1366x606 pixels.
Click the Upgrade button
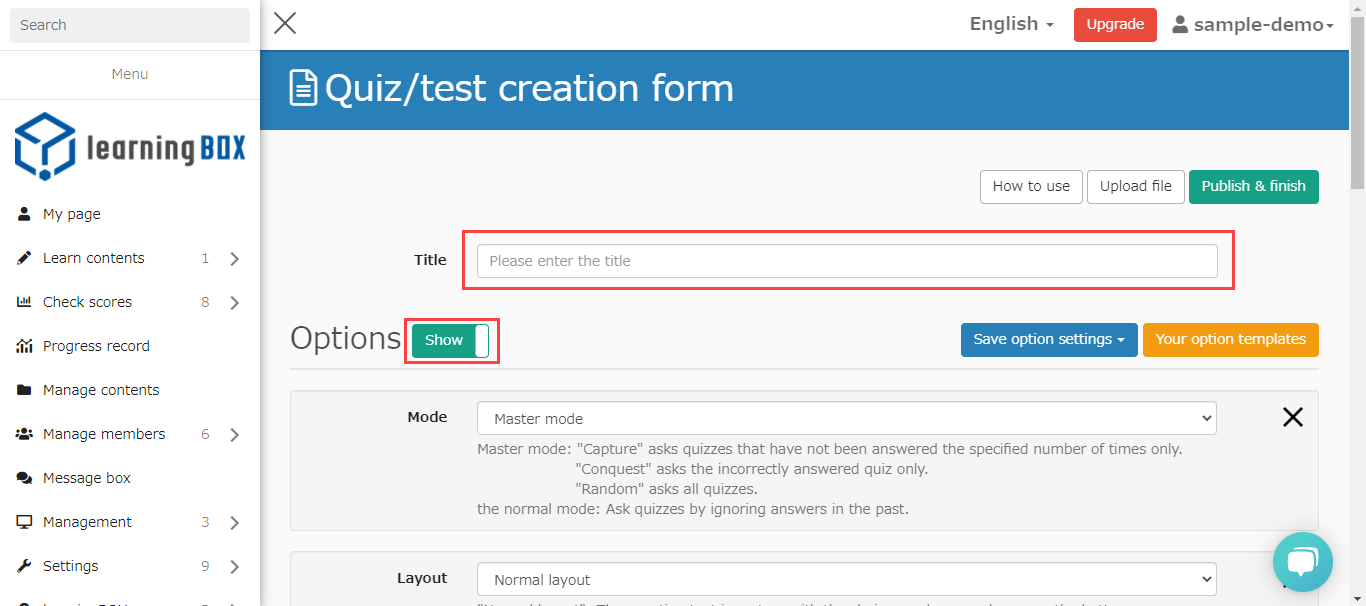click(x=1115, y=25)
